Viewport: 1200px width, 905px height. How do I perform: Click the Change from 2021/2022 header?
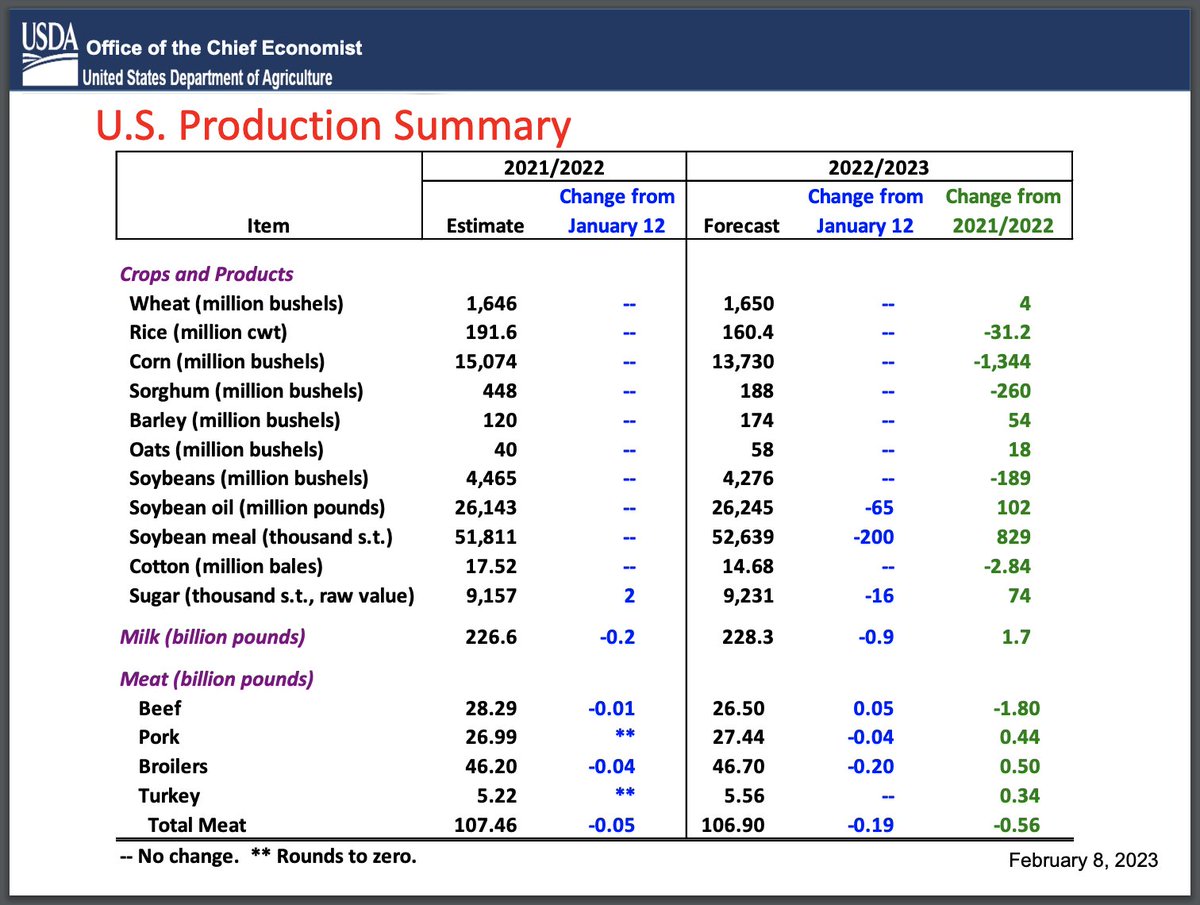tap(1003, 211)
